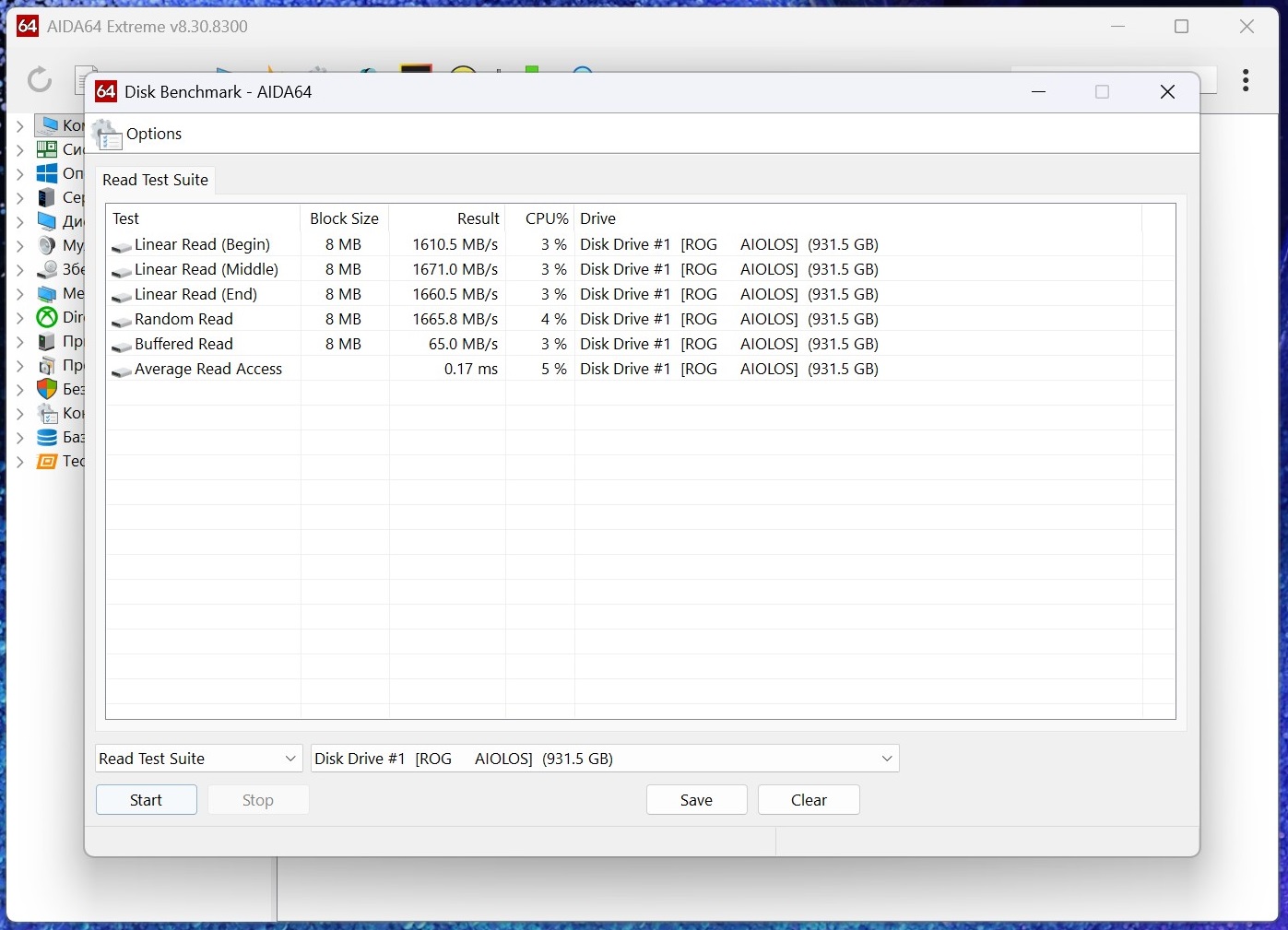1288x930 pixels.
Task: Click the motherboard icon beside the 'Си' tree item
Action: pos(47,149)
